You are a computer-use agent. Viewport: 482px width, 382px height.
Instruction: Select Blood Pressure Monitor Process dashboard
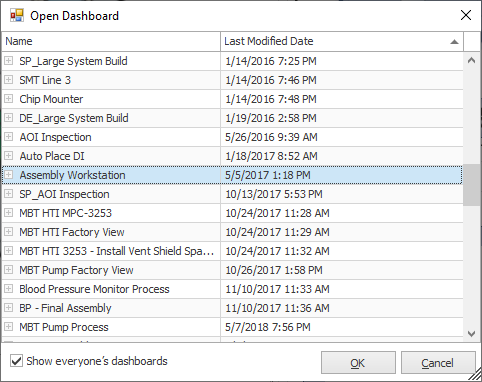pyautogui.click(x=94, y=289)
